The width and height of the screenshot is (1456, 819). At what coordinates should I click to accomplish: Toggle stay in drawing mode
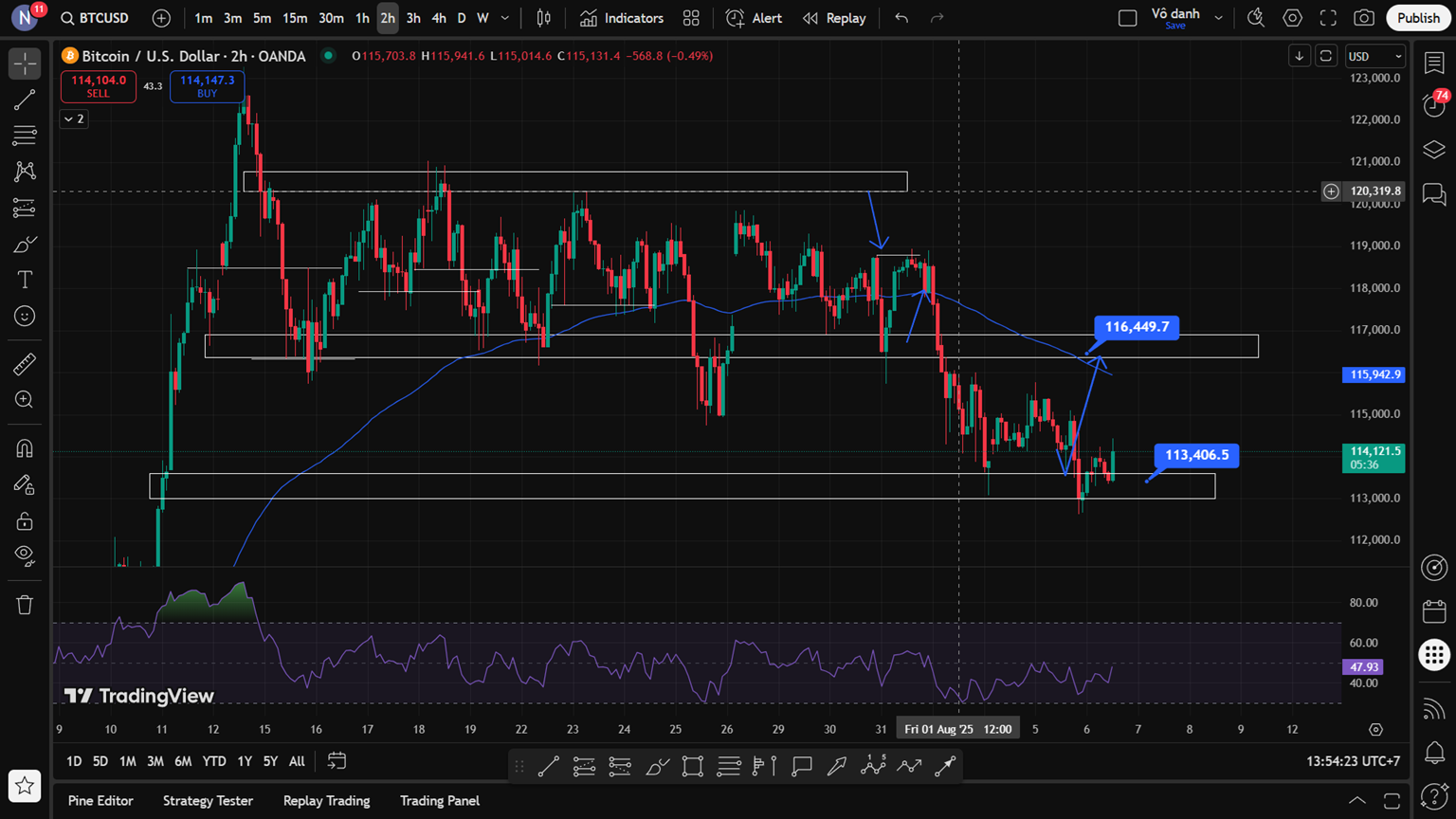[x=25, y=484]
